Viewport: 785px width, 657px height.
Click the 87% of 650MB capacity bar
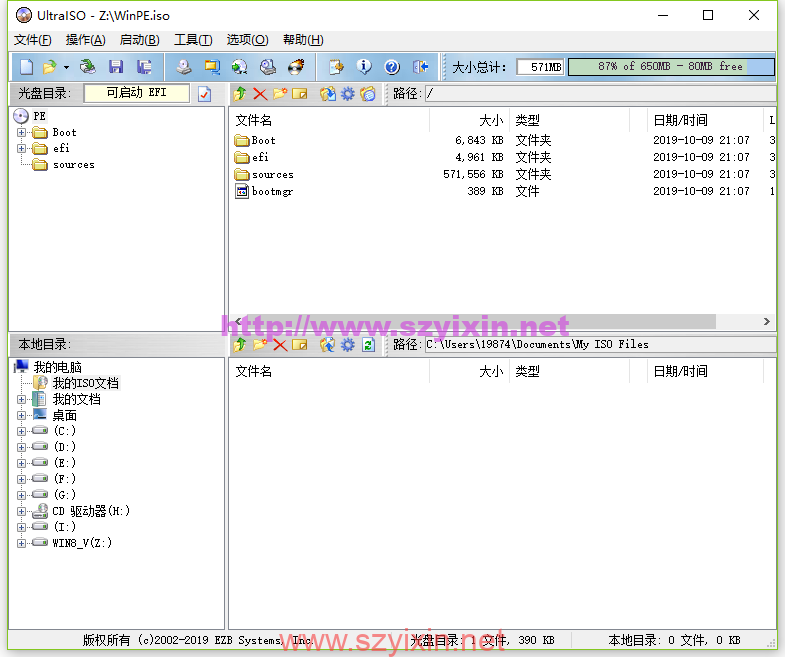671,67
